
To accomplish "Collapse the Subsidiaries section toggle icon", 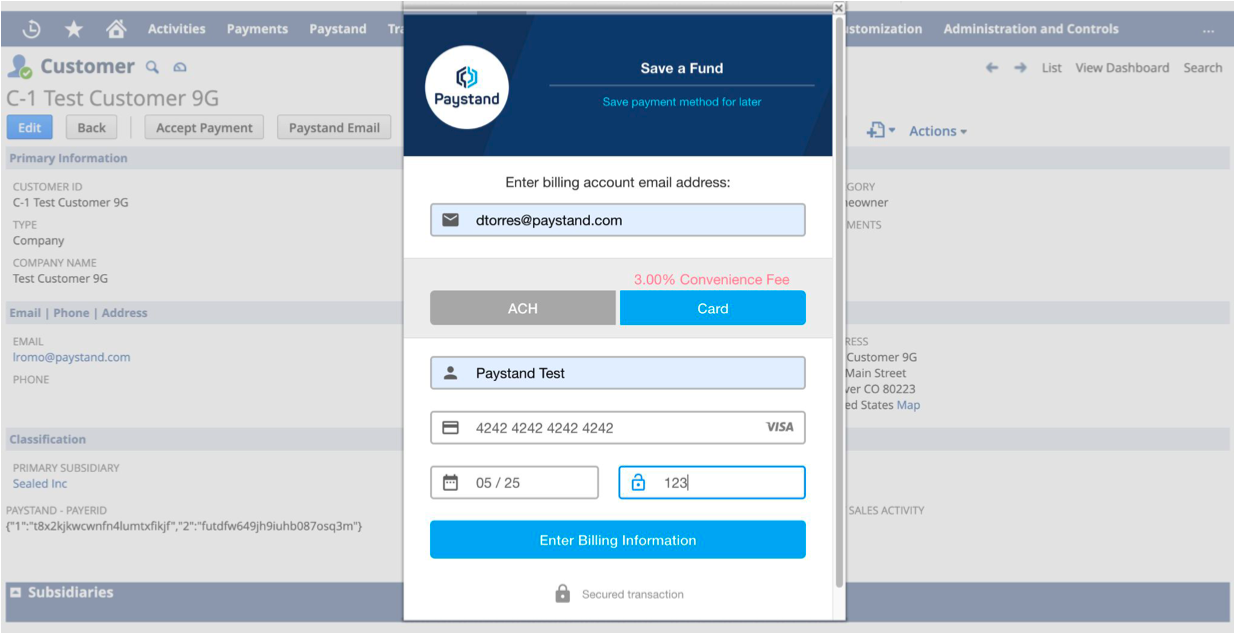I will [15, 592].
